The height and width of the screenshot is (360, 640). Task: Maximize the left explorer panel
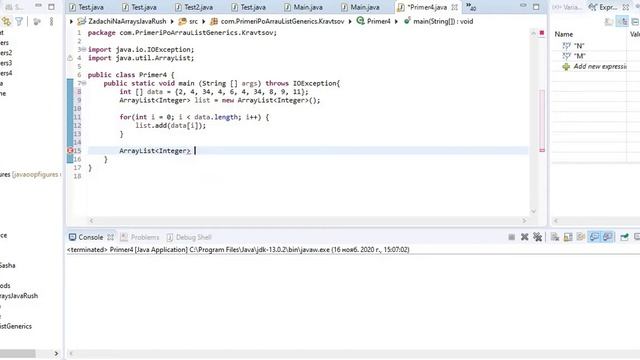(51, 7)
